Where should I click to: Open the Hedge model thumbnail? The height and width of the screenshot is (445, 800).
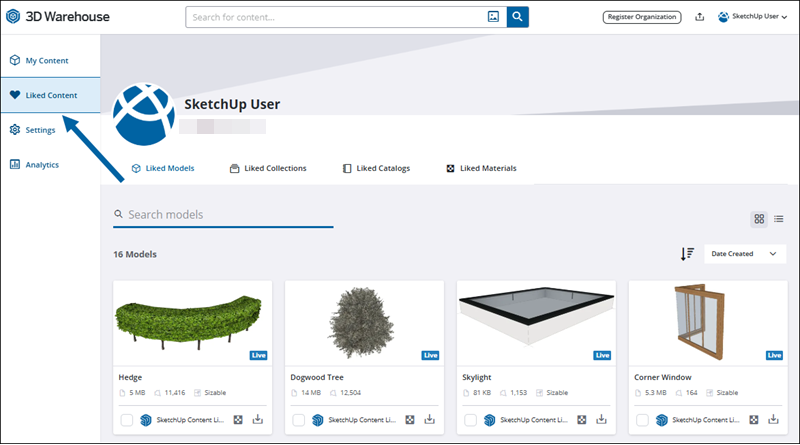192,323
